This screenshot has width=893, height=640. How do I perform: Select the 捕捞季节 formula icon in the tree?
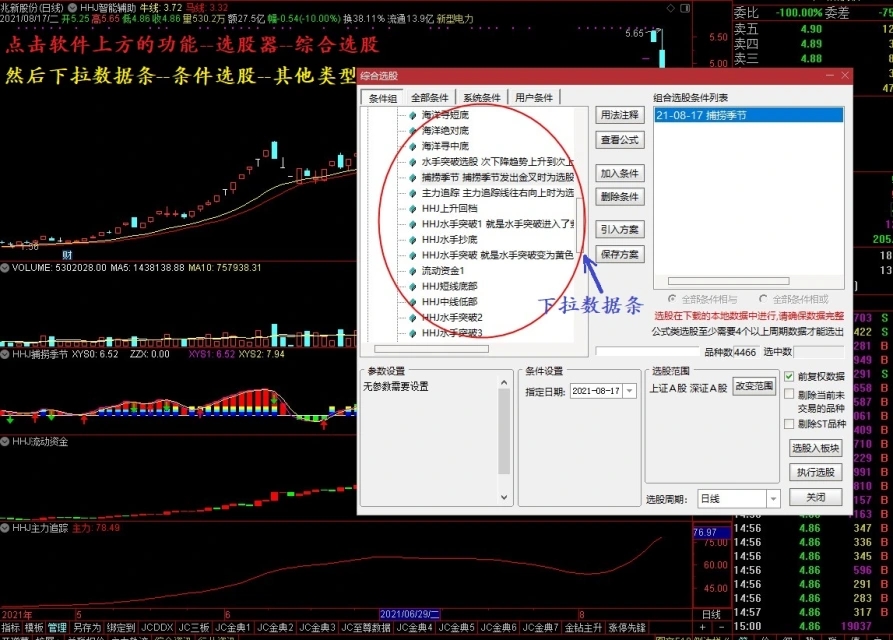[412, 177]
